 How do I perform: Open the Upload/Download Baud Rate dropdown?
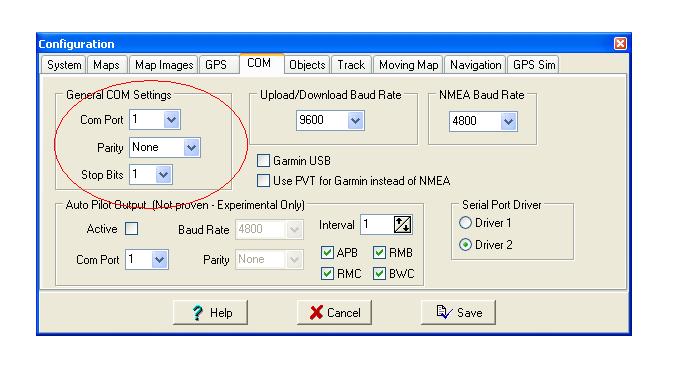click(355, 121)
